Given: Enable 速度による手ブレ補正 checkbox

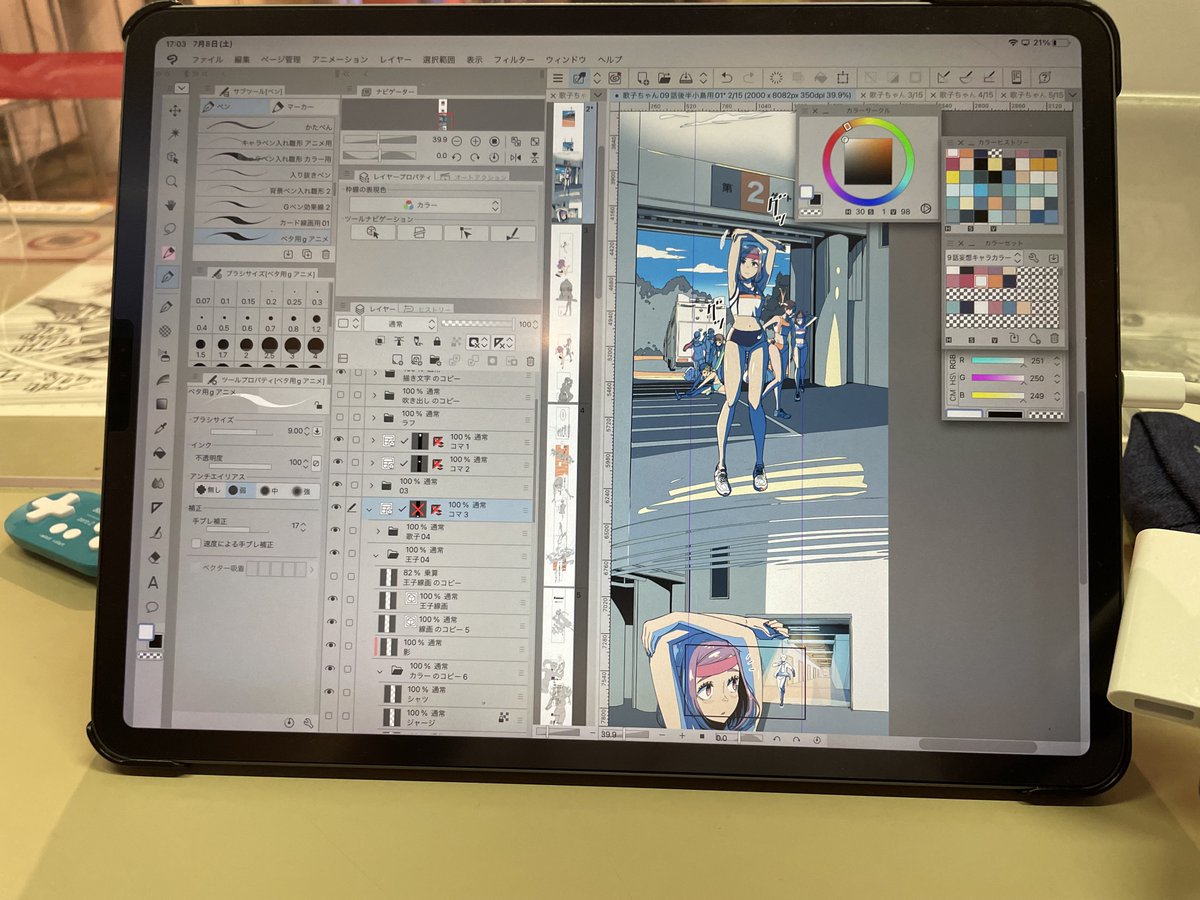Looking at the screenshot, I should point(195,544).
